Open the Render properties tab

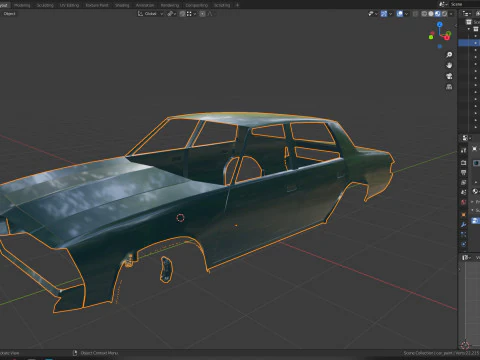463,163
